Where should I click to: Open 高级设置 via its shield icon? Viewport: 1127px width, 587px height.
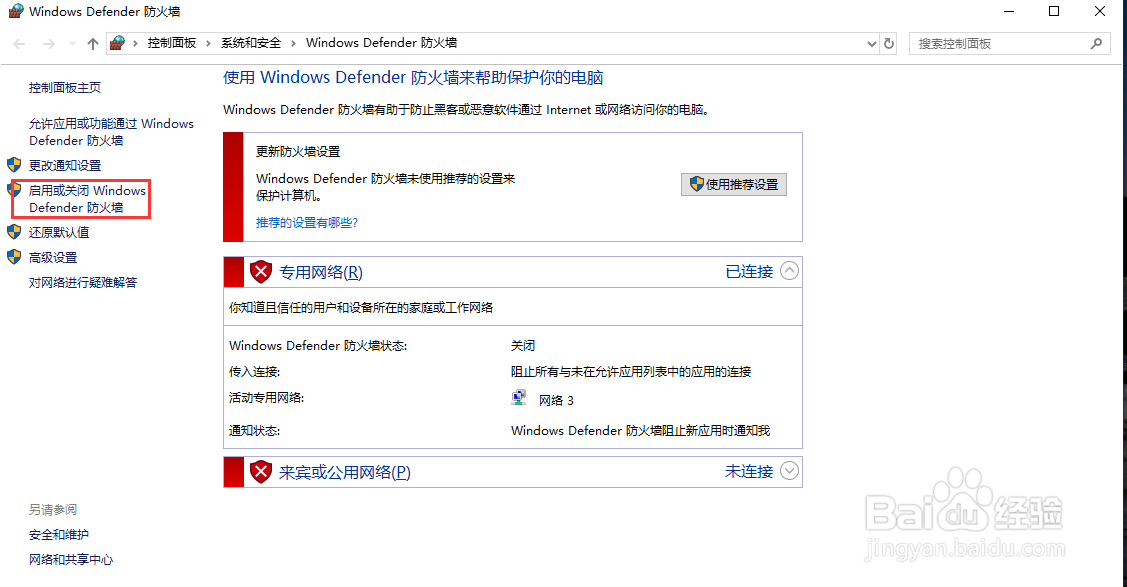point(14,257)
